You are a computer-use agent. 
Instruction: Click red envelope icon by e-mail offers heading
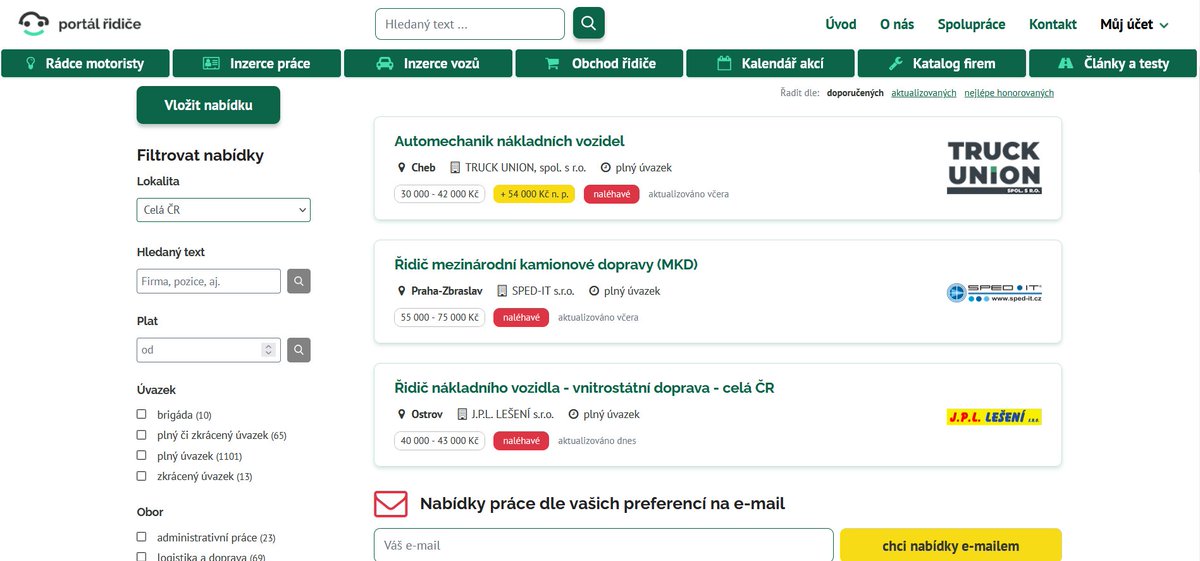(391, 503)
